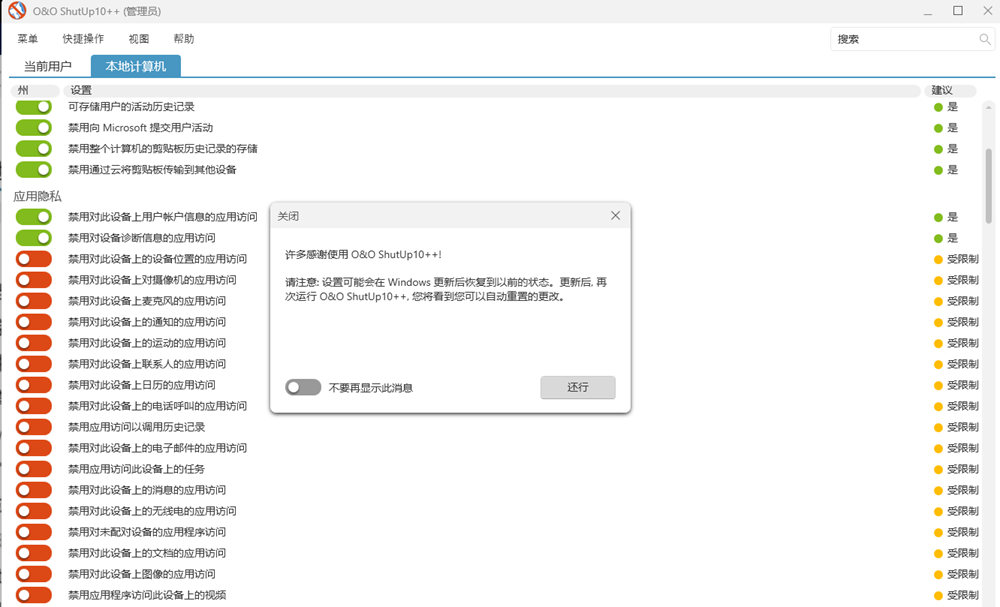Open the 视图 menu
The width and height of the screenshot is (1000, 607).
(x=139, y=39)
